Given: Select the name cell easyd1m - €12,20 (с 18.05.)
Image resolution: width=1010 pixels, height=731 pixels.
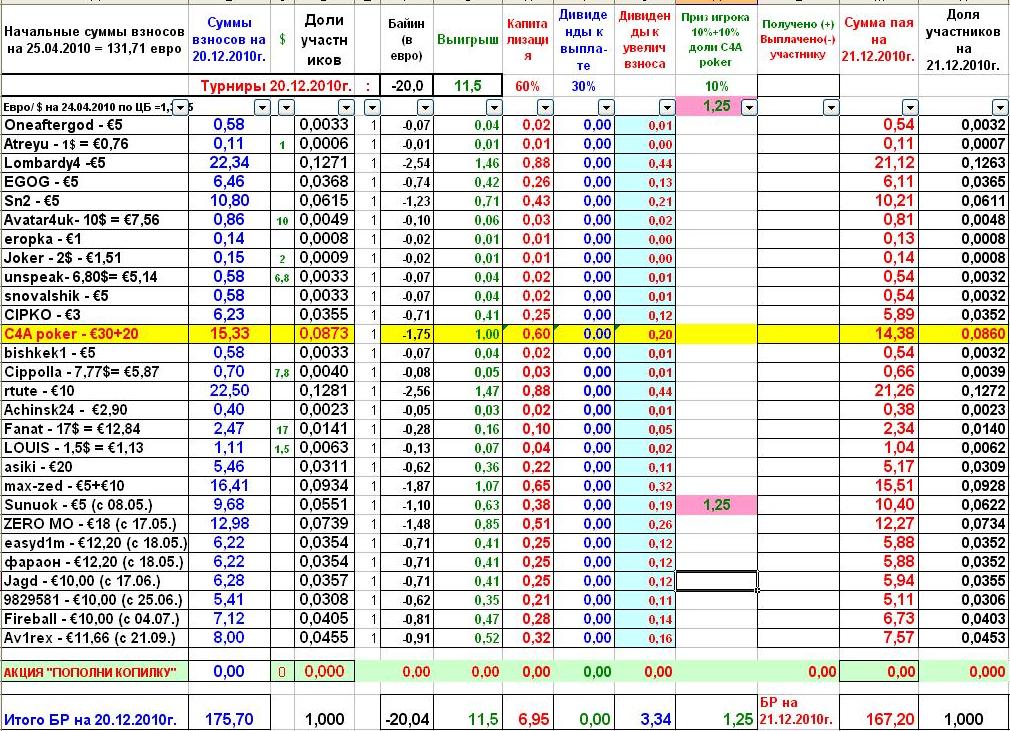Looking at the screenshot, I should (x=95, y=543).
